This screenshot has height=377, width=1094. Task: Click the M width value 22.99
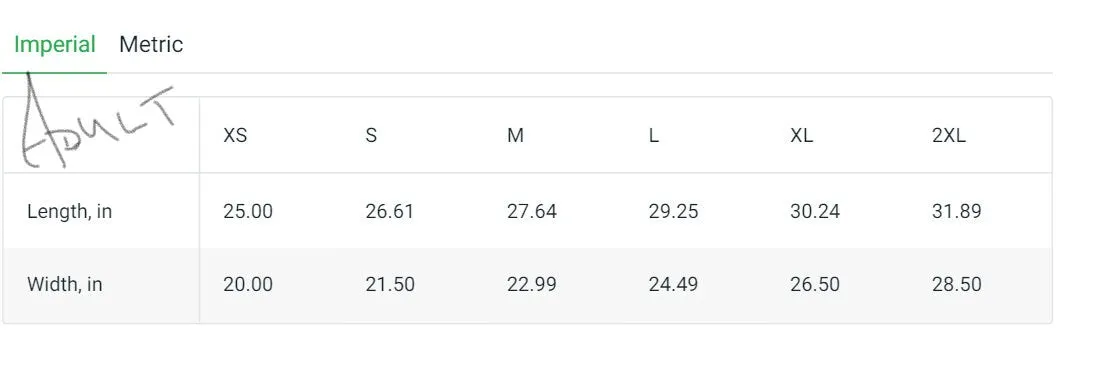(x=532, y=284)
